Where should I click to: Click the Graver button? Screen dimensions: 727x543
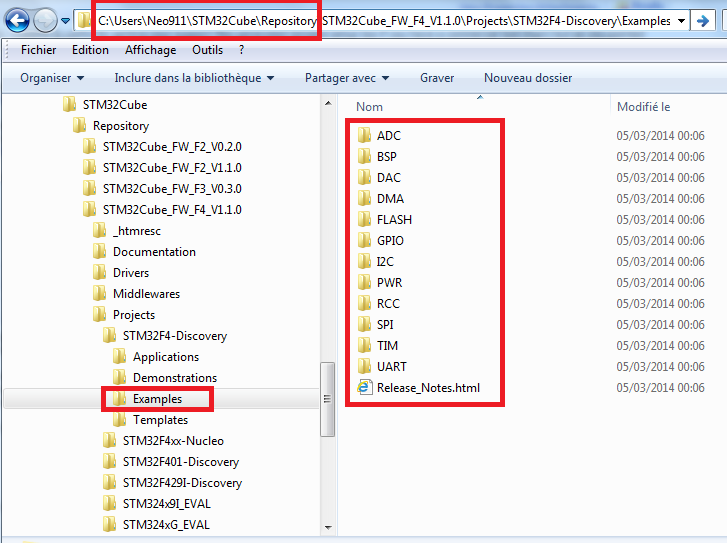pos(437,78)
